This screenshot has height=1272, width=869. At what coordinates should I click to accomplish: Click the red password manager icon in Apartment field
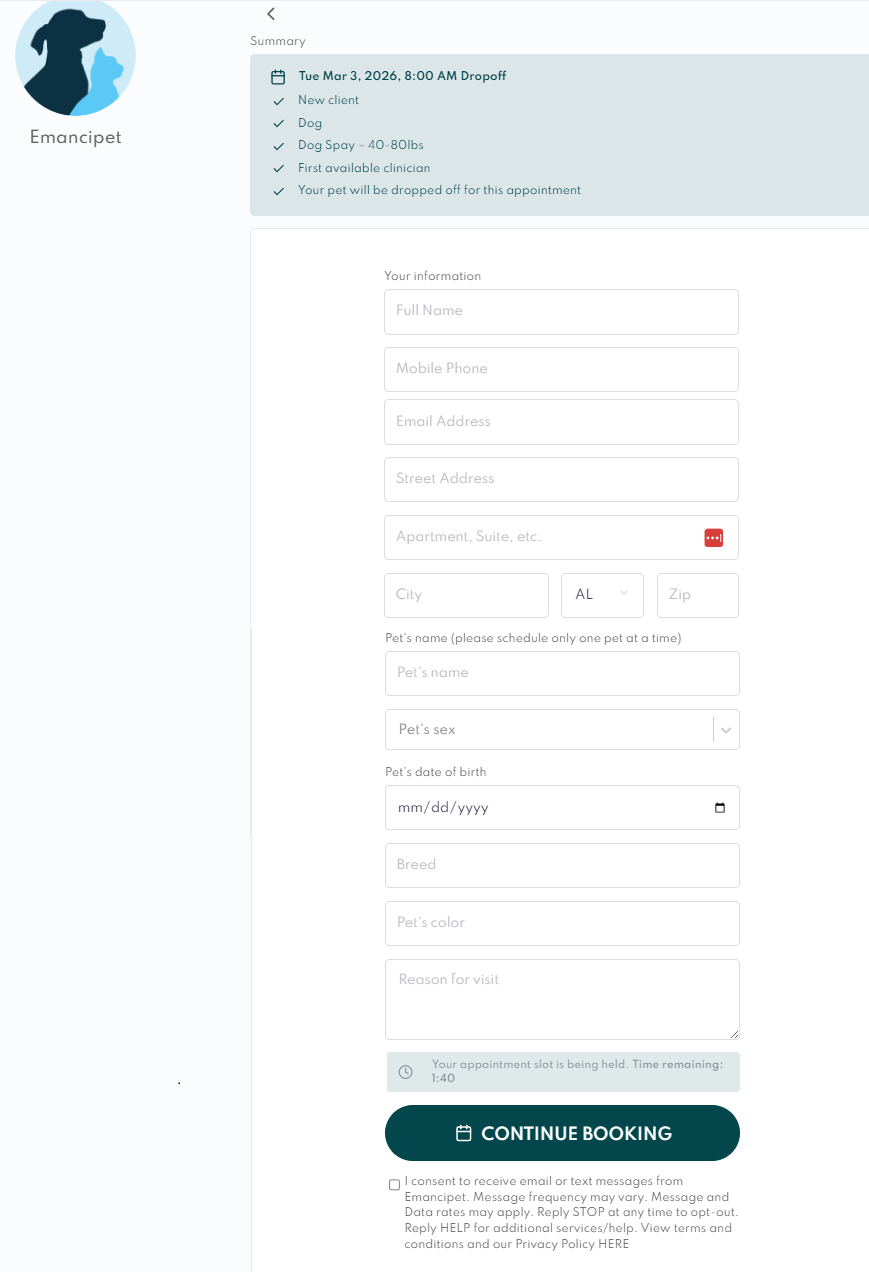coord(713,538)
